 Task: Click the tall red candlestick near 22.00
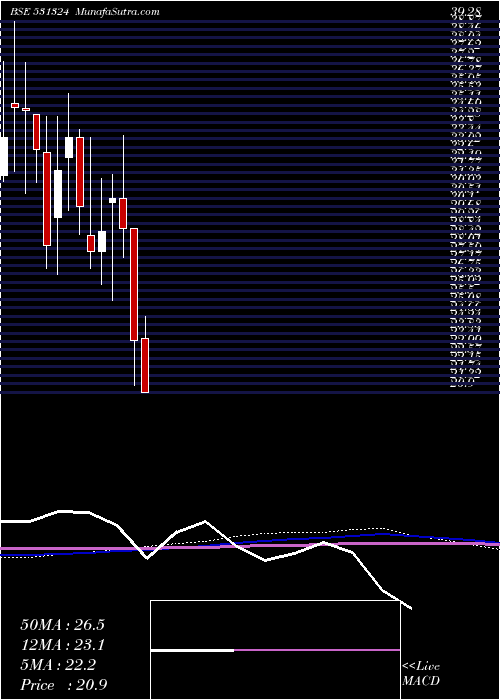click(x=134, y=284)
